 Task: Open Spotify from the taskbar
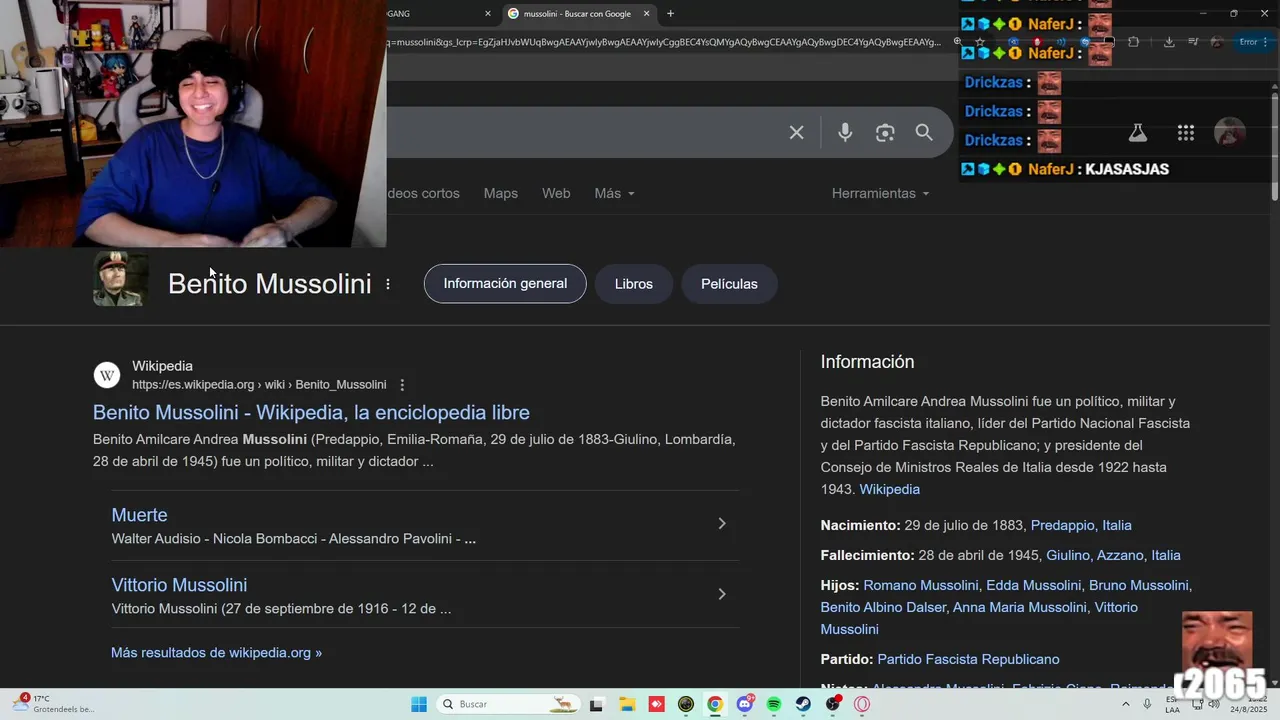click(774, 704)
